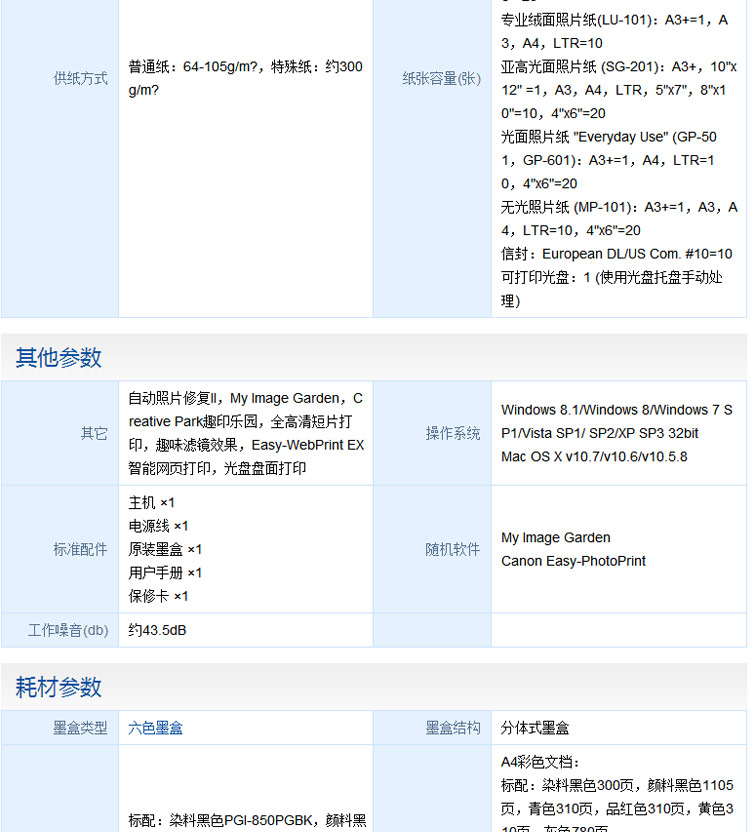Click the 可打印光盘 line

(x=611, y=278)
